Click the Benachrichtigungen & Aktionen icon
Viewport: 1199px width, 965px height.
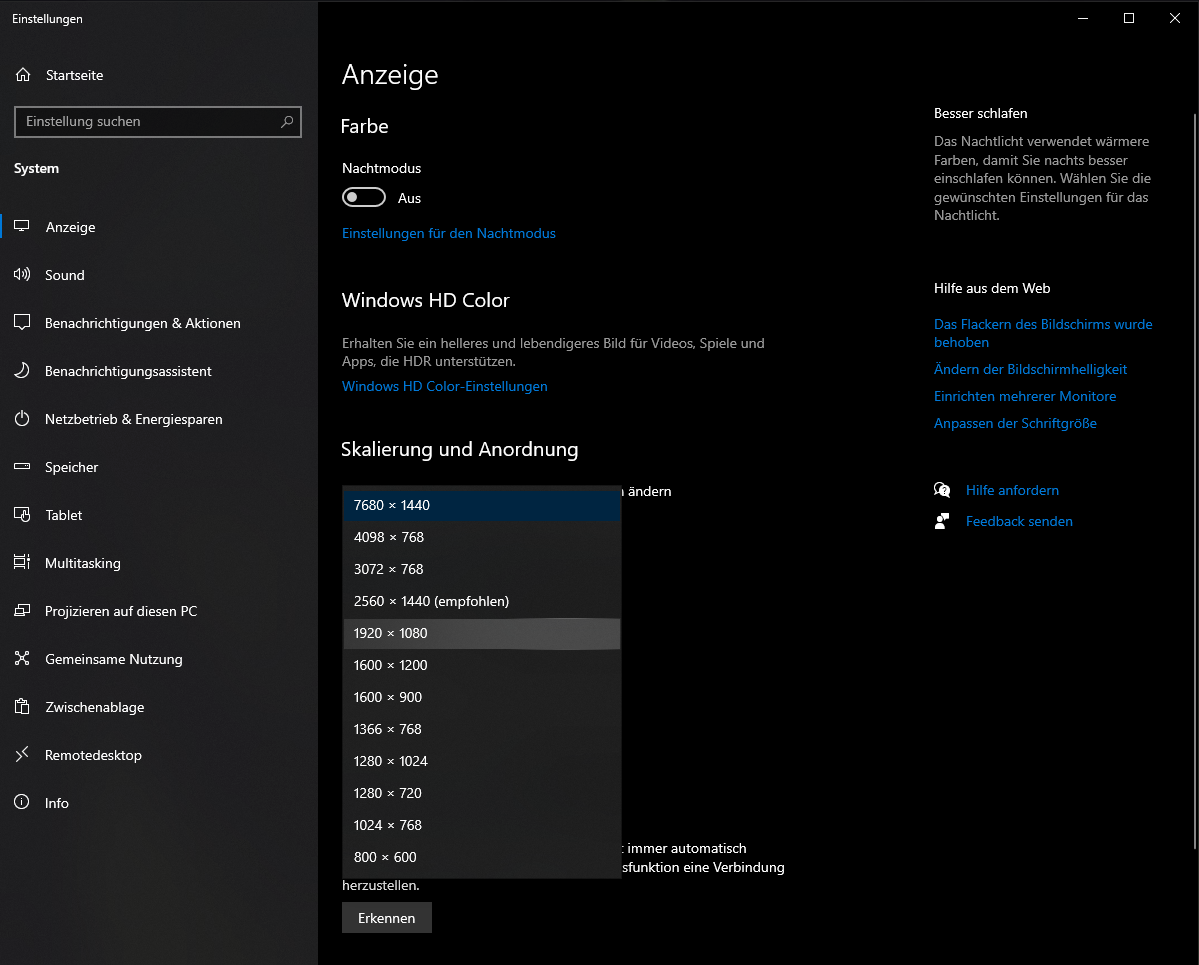[22, 323]
